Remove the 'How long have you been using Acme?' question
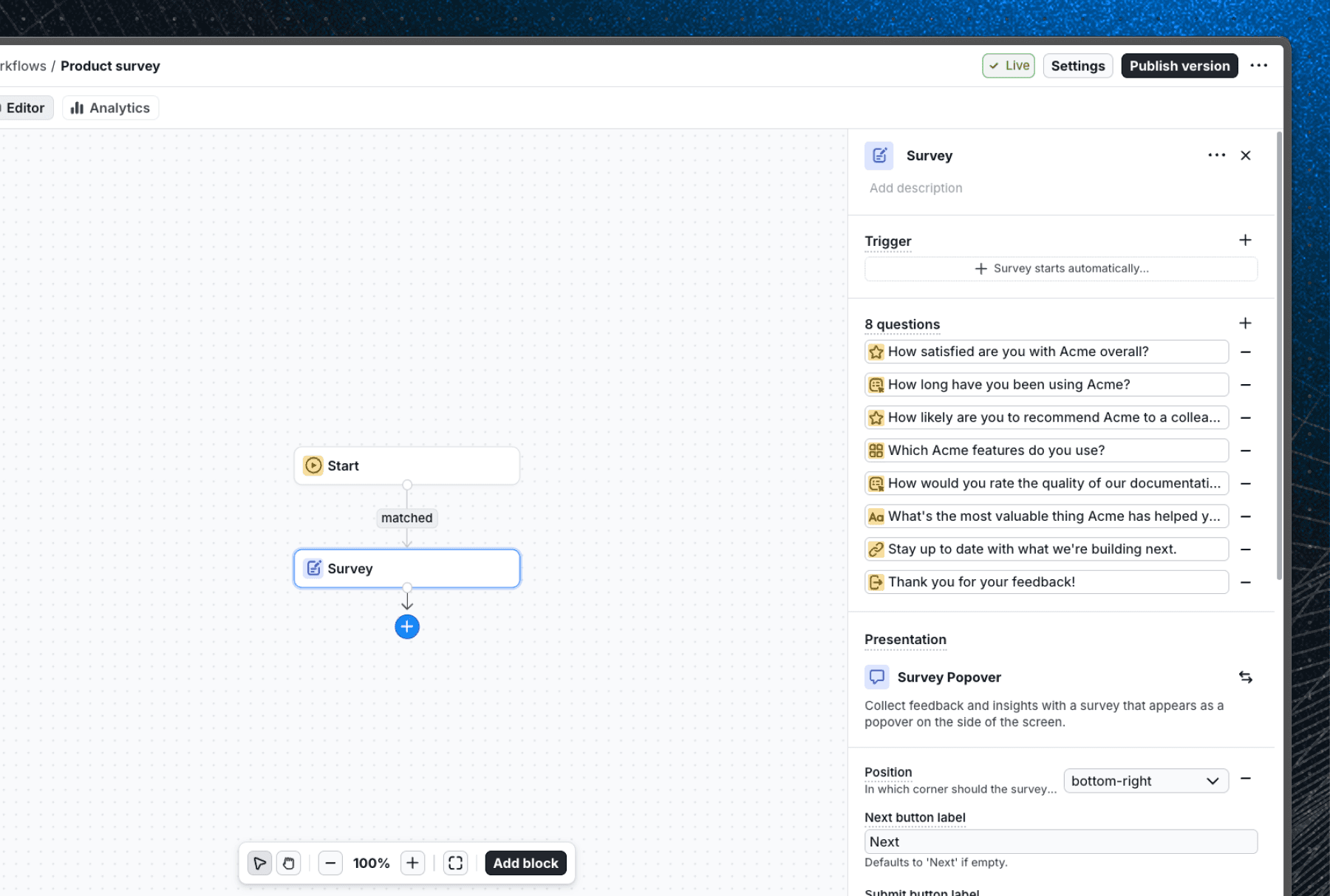 pos(1246,385)
